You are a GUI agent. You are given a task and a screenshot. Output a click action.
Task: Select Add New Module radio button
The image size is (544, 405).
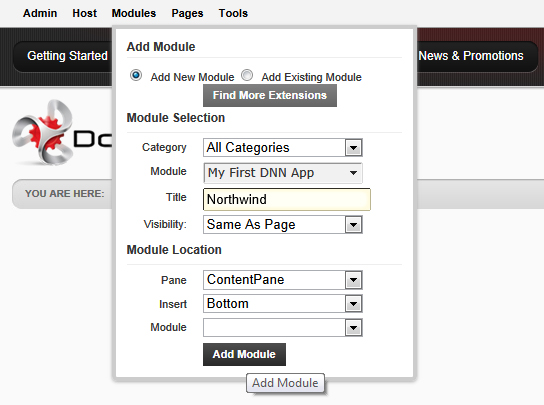pyautogui.click(x=136, y=75)
